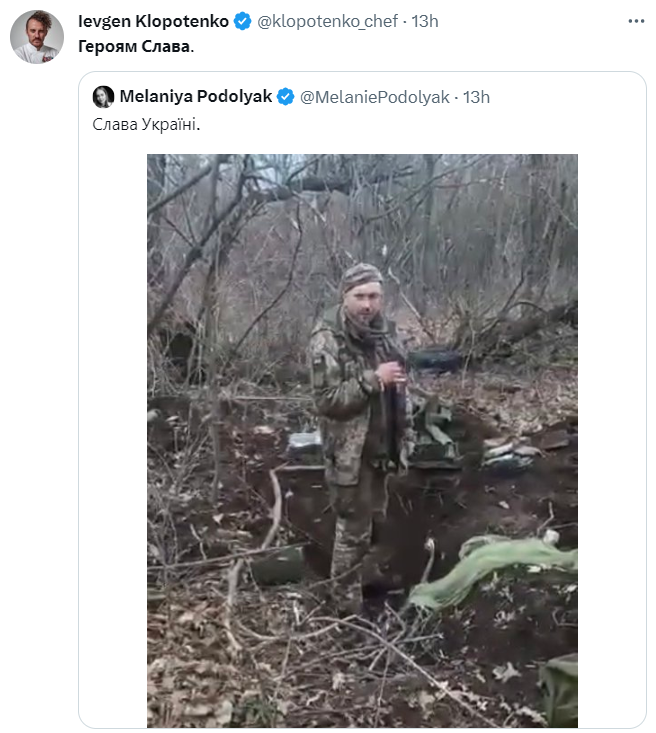Click the soldier's camouflage cap in video
Screen dimensions: 656x733
[x=362, y=274]
